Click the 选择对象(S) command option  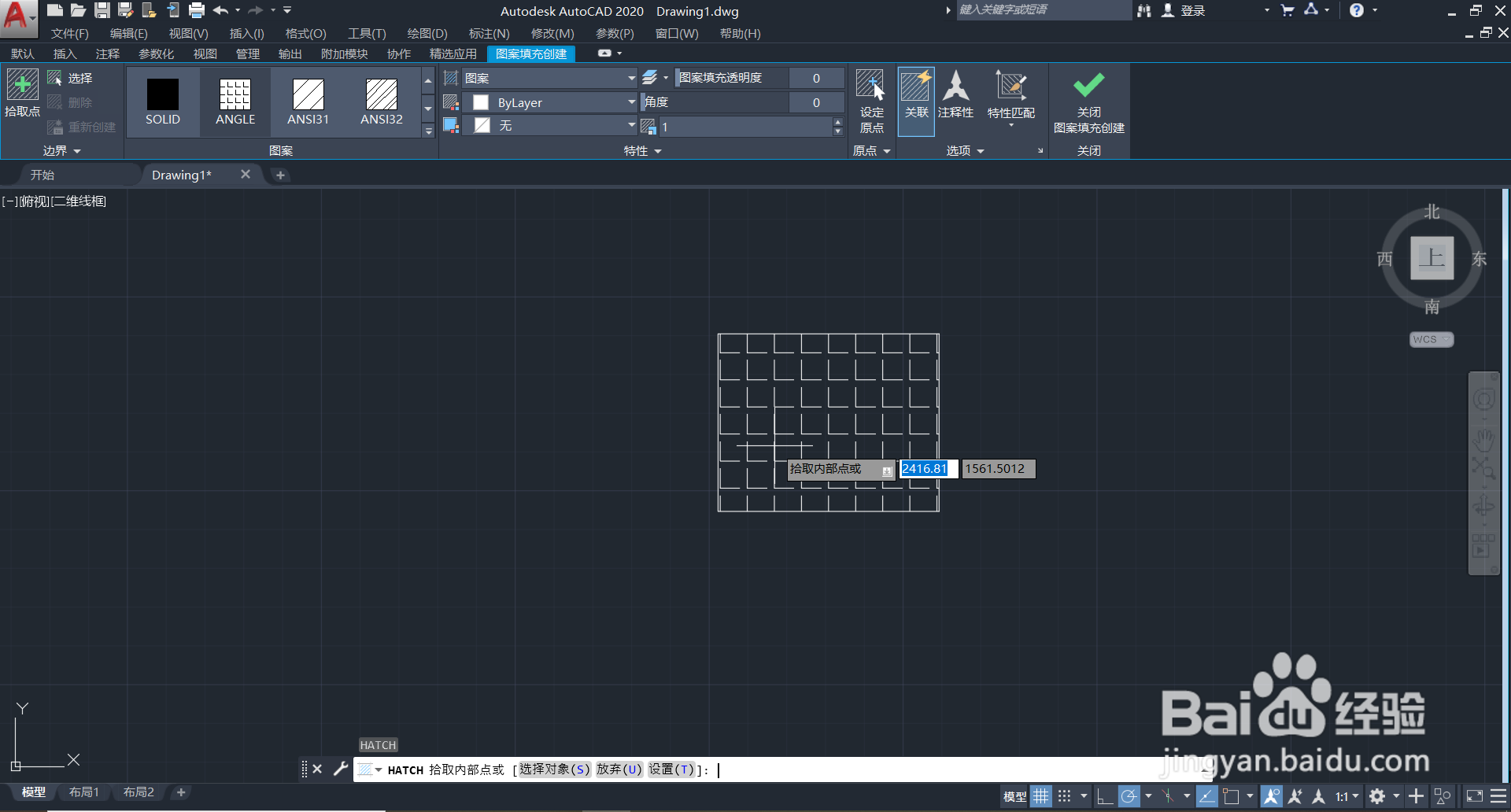[x=554, y=770]
